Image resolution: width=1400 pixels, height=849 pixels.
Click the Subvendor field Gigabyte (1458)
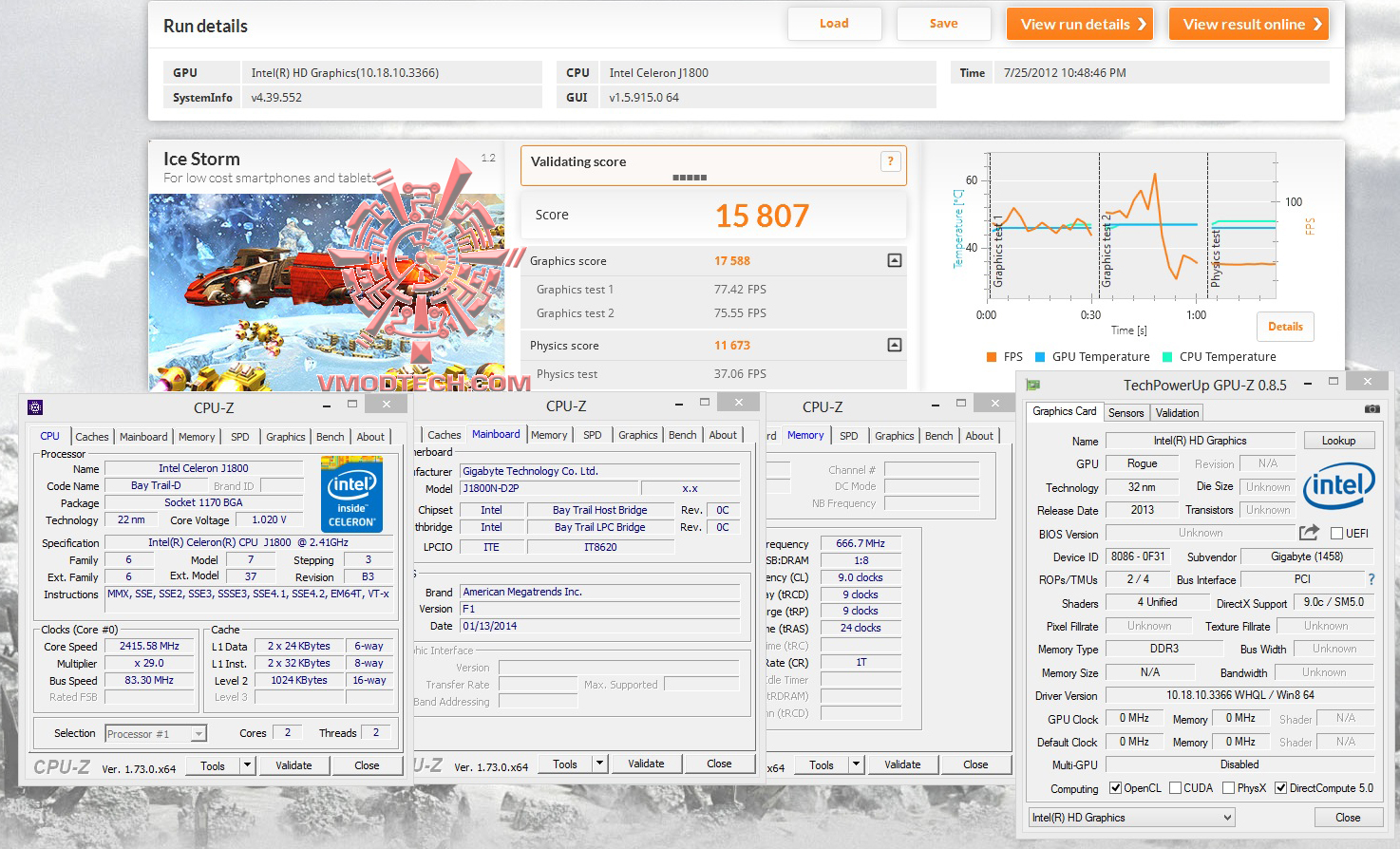pos(1307,557)
